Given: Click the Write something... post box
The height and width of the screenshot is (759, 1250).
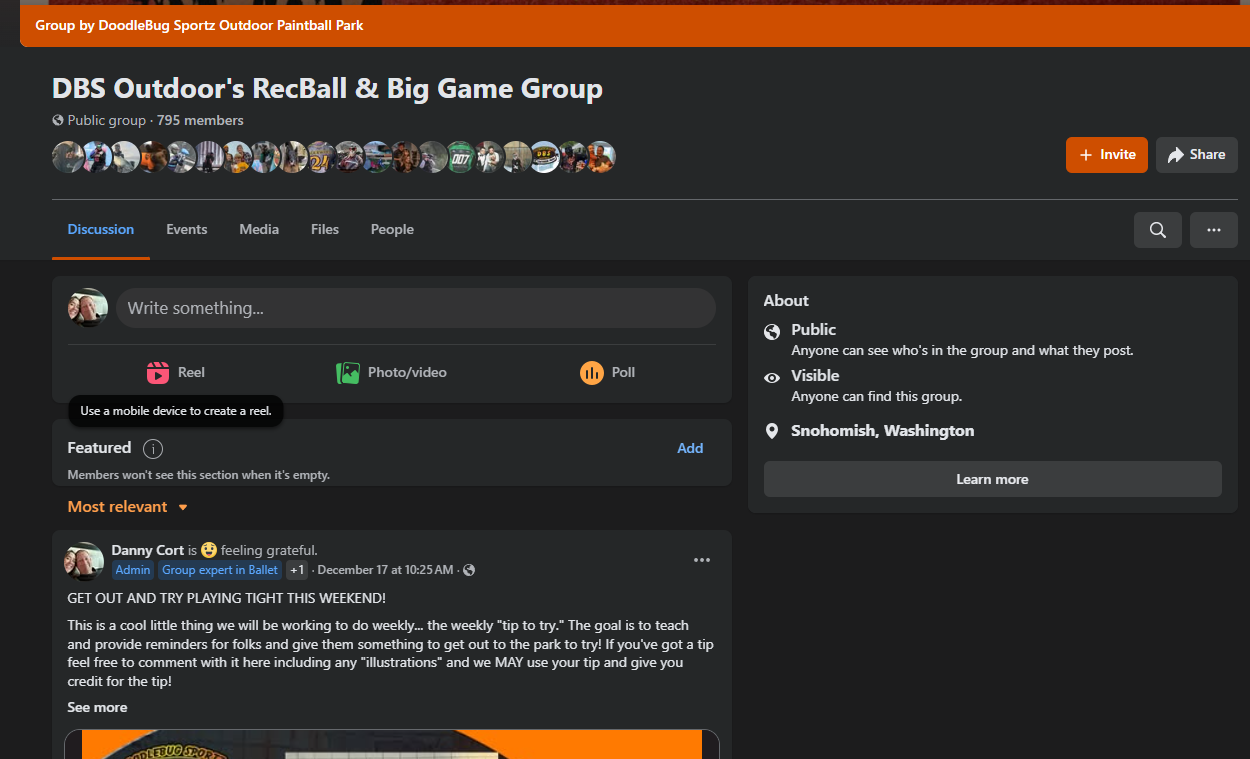Looking at the screenshot, I should pyautogui.click(x=416, y=308).
